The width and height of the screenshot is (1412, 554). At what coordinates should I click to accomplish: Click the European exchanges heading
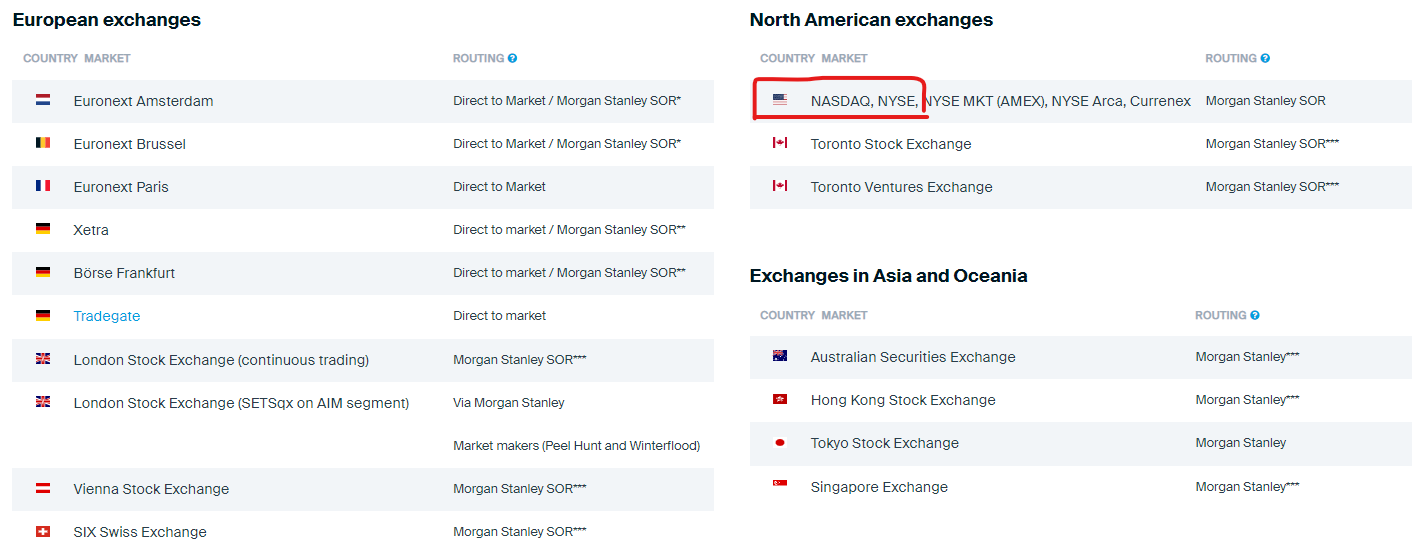pos(107,20)
